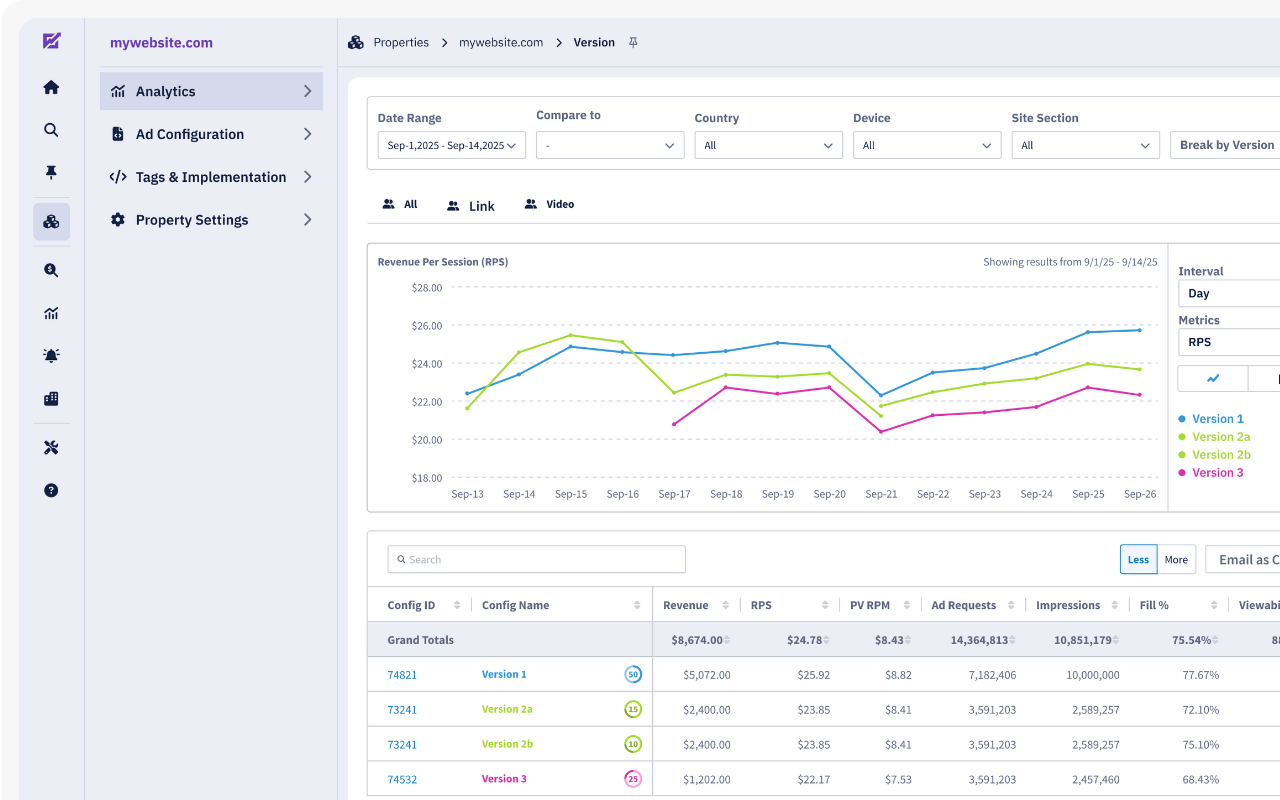This screenshot has height=800, width=1280.
Task: Click the Version 1 Fill % value 77.67%
Action: 1200,675
